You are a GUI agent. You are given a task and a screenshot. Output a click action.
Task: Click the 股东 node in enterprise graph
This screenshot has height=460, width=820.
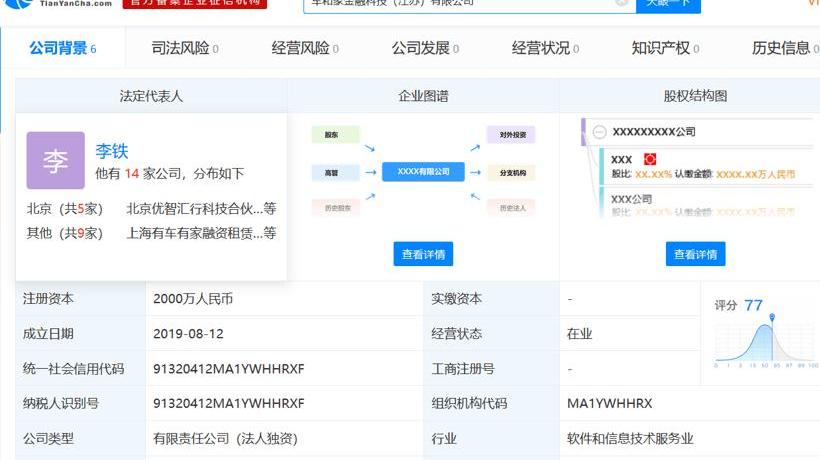(x=331, y=134)
